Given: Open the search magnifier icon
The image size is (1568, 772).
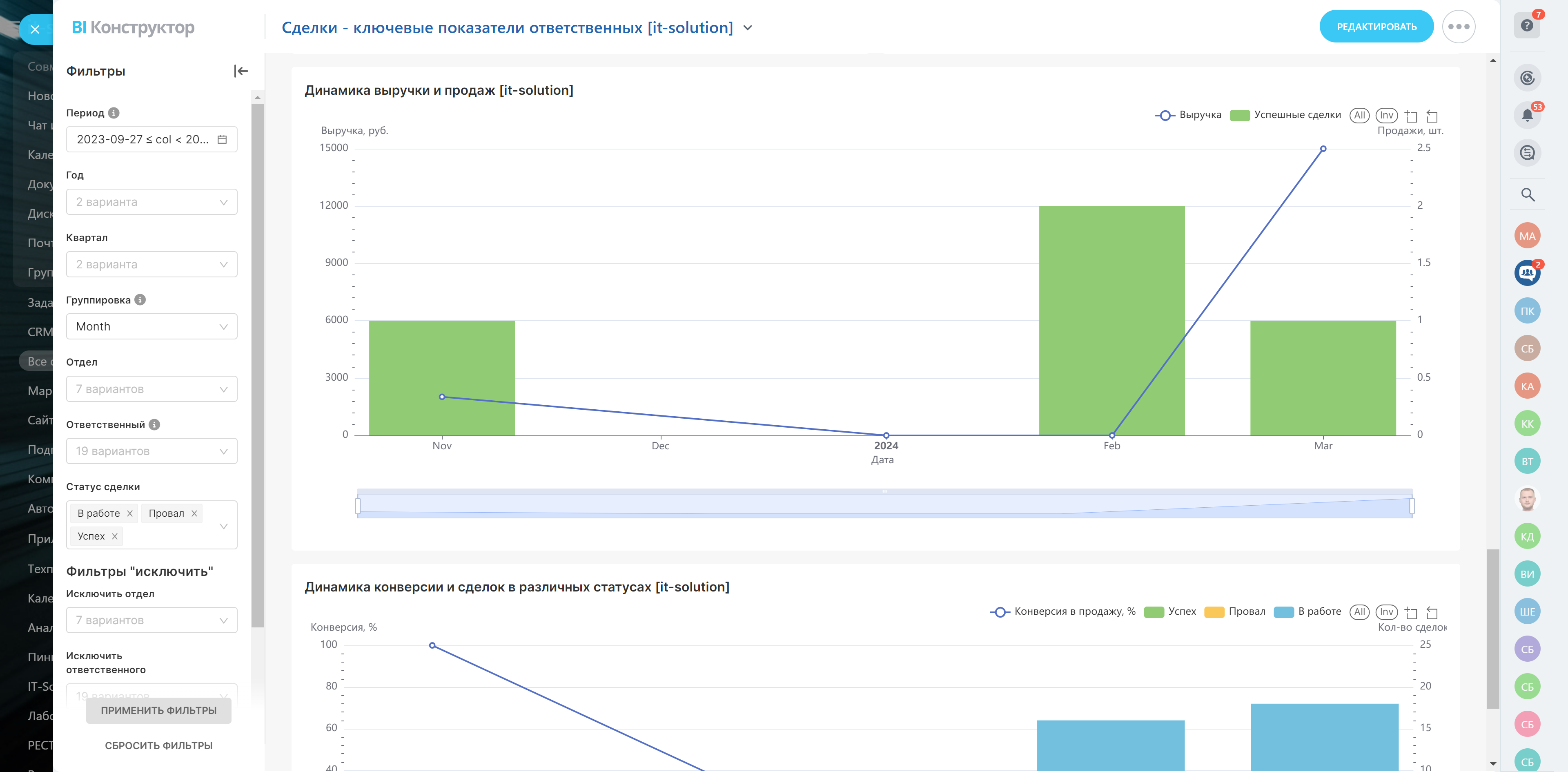Looking at the screenshot, I should (x=1527, y=195).
